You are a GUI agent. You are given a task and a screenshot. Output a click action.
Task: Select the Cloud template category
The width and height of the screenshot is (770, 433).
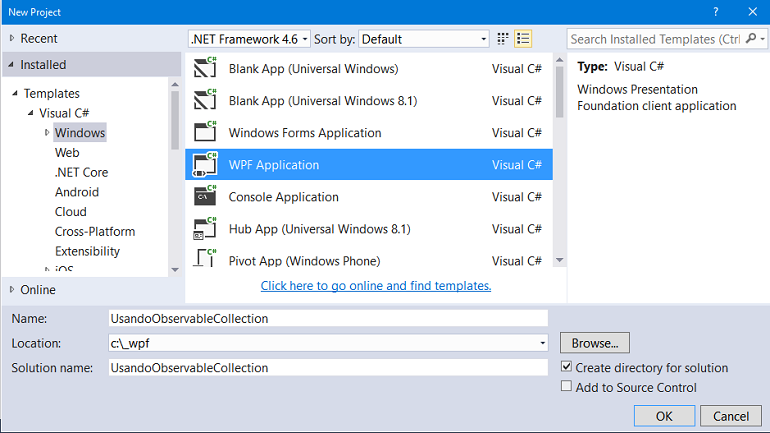click(x=71, y=212)
